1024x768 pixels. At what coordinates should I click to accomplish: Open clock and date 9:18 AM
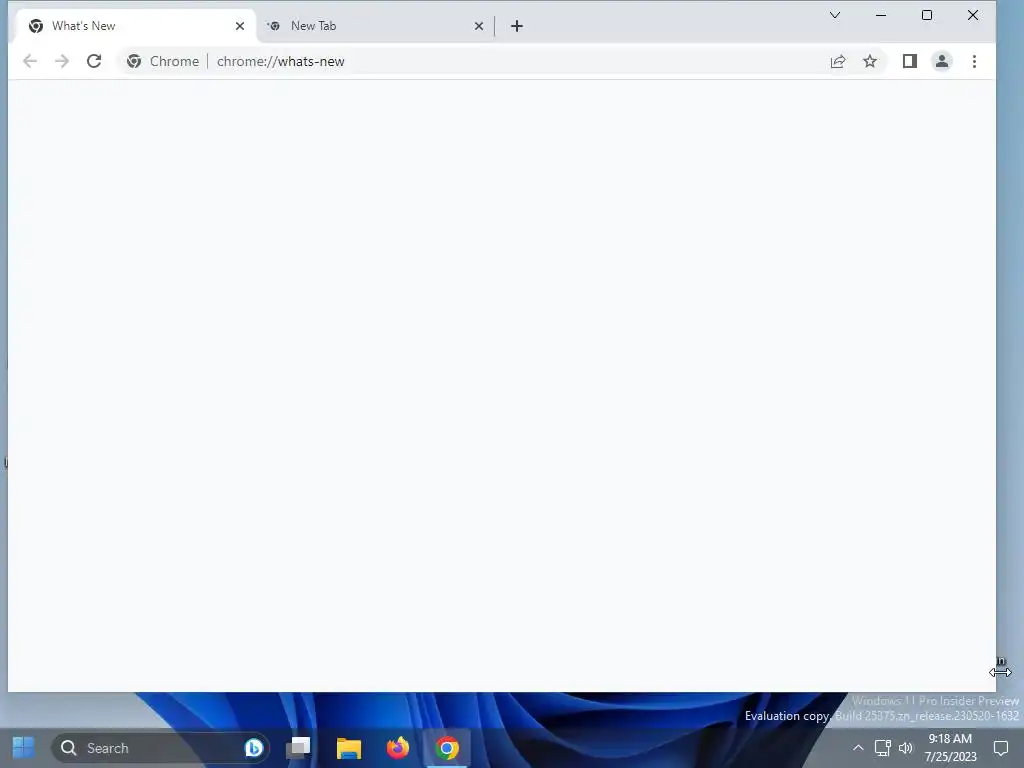pos(951,748)
